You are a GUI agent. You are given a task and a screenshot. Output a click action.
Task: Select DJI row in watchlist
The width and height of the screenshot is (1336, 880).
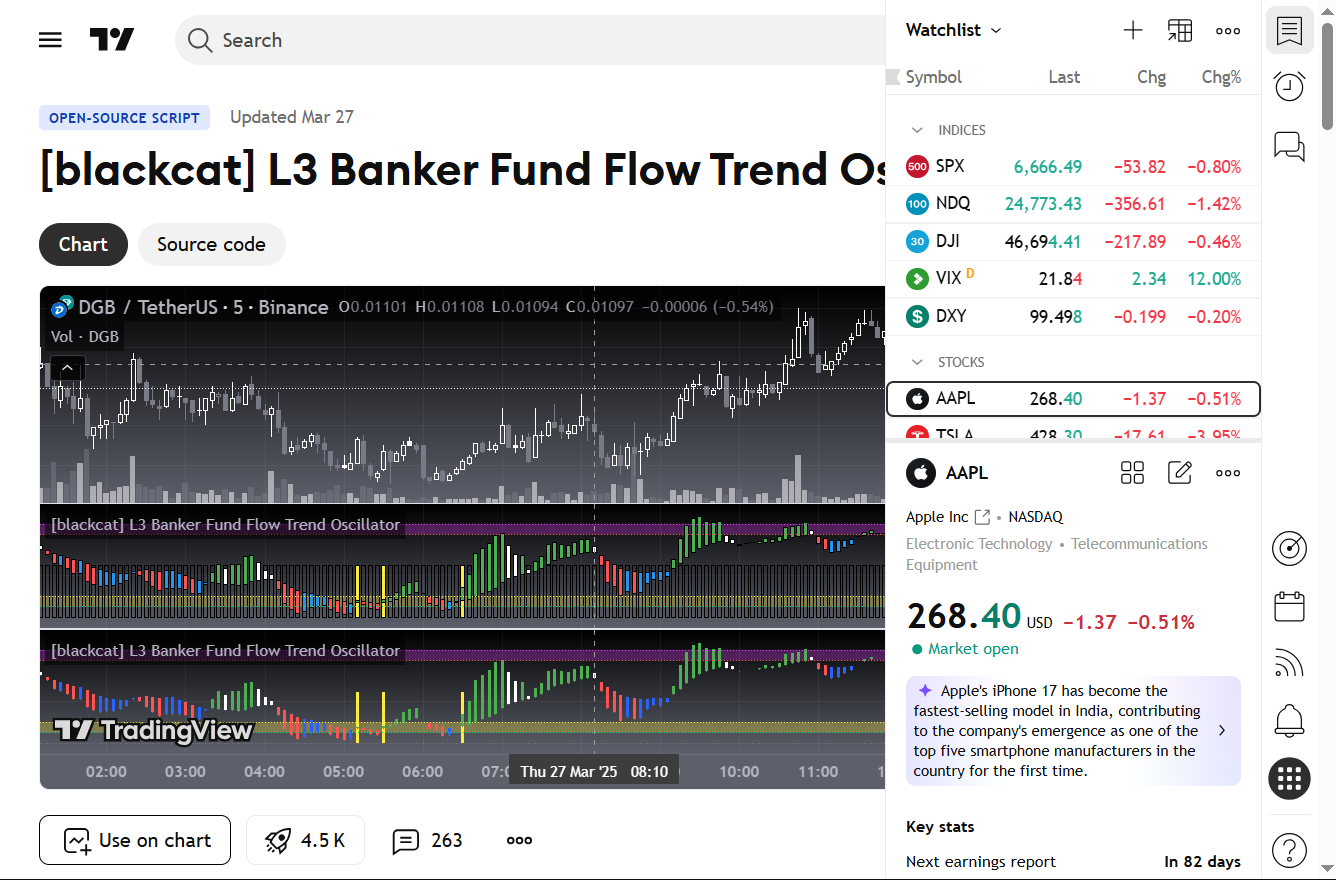tap(1073, 241)
